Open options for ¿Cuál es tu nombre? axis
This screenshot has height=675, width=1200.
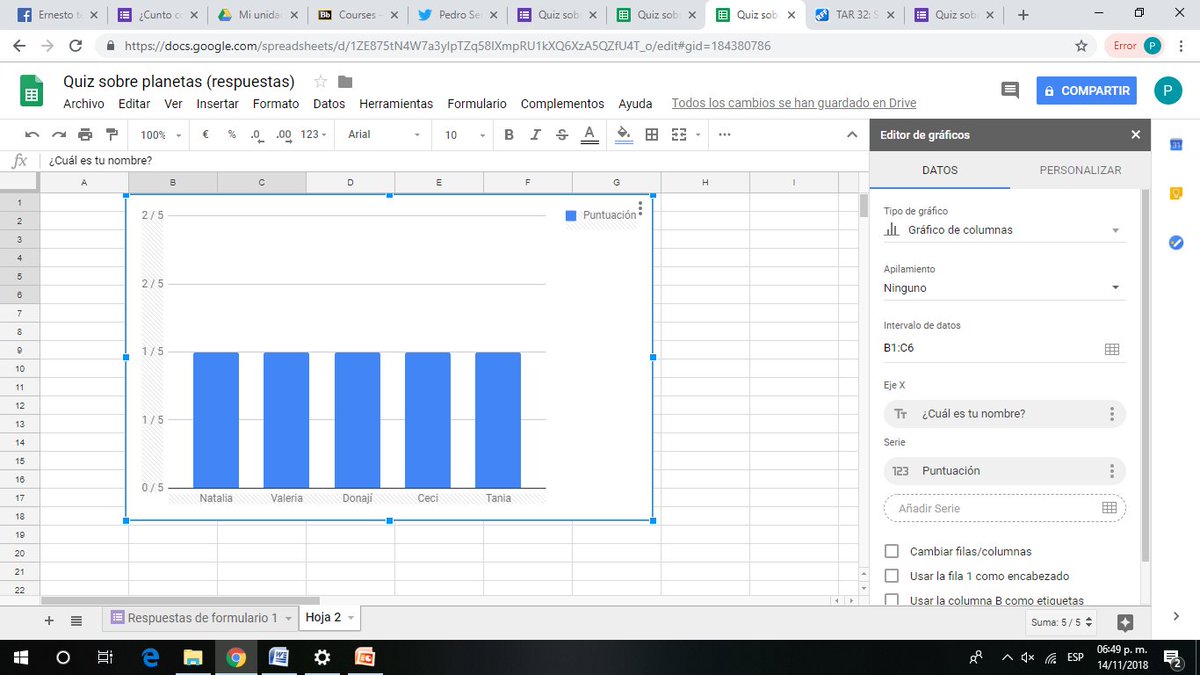pos(1112,414)
